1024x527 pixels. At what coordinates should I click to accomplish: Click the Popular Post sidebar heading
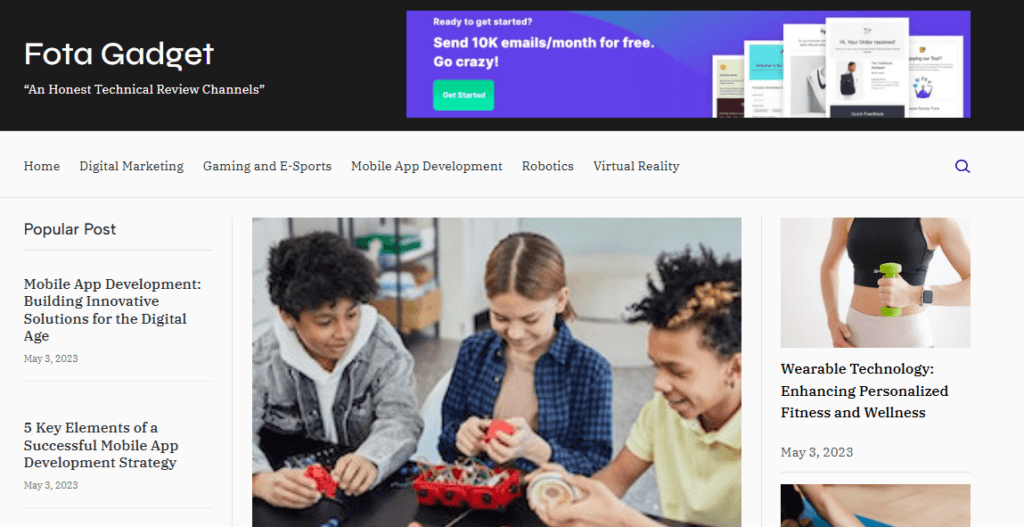[x=70, y=229]
